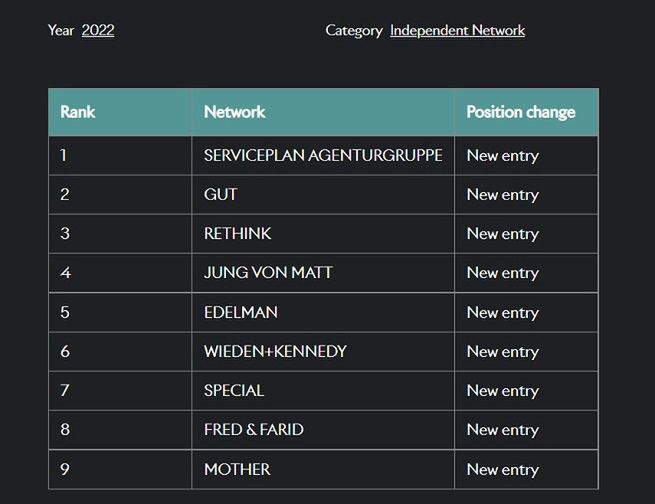Click the EDELMAN network name
Screen dimensions: 655x504
click(241, 312)
